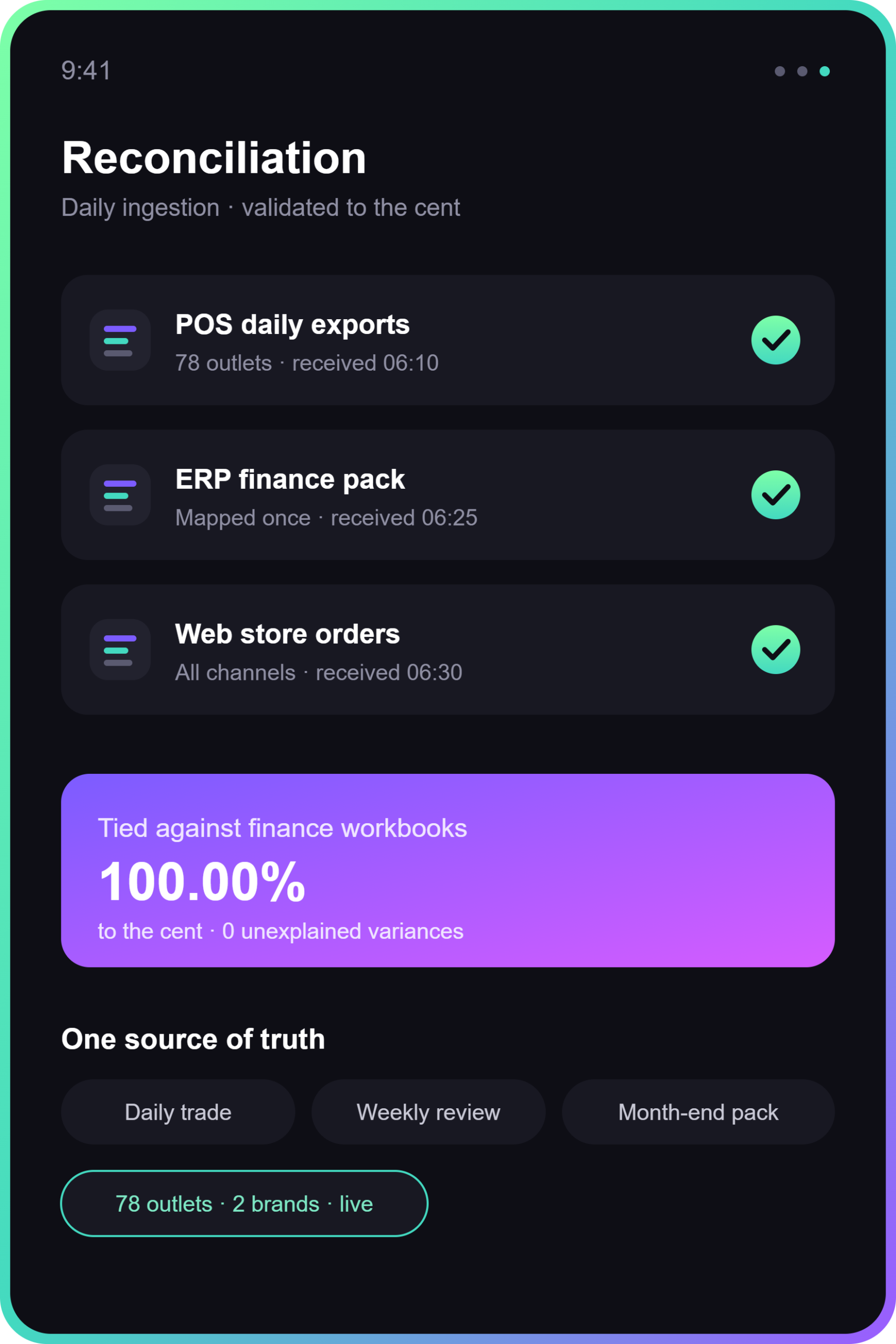This screenshot has height=1344, width=896.
Task: Open the Month-end pack tab
Action: coord(698,1112)
